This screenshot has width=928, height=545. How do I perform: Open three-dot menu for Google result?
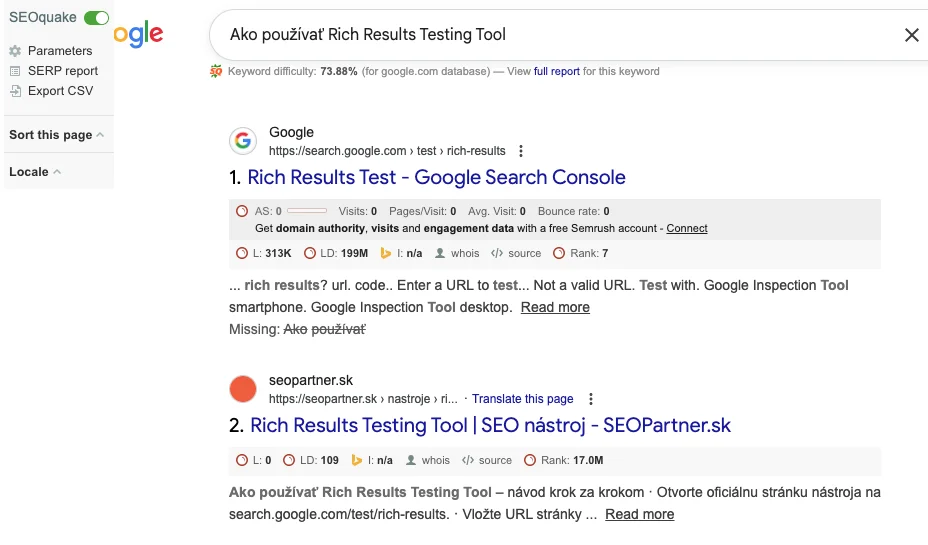(x=521, y=151)
